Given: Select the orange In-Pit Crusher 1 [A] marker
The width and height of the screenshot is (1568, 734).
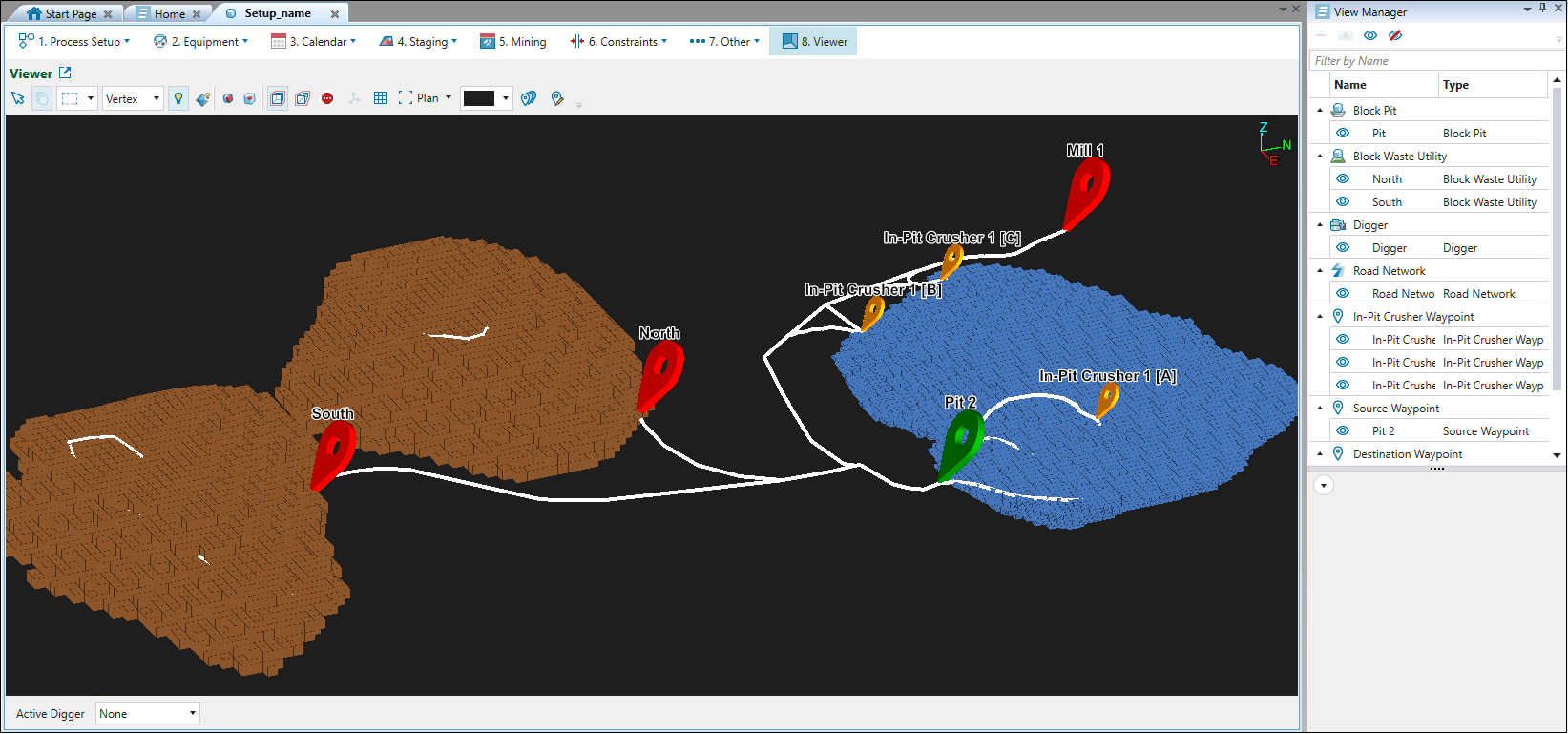Looking at the screenshot, I should [x=1106, y=401].
